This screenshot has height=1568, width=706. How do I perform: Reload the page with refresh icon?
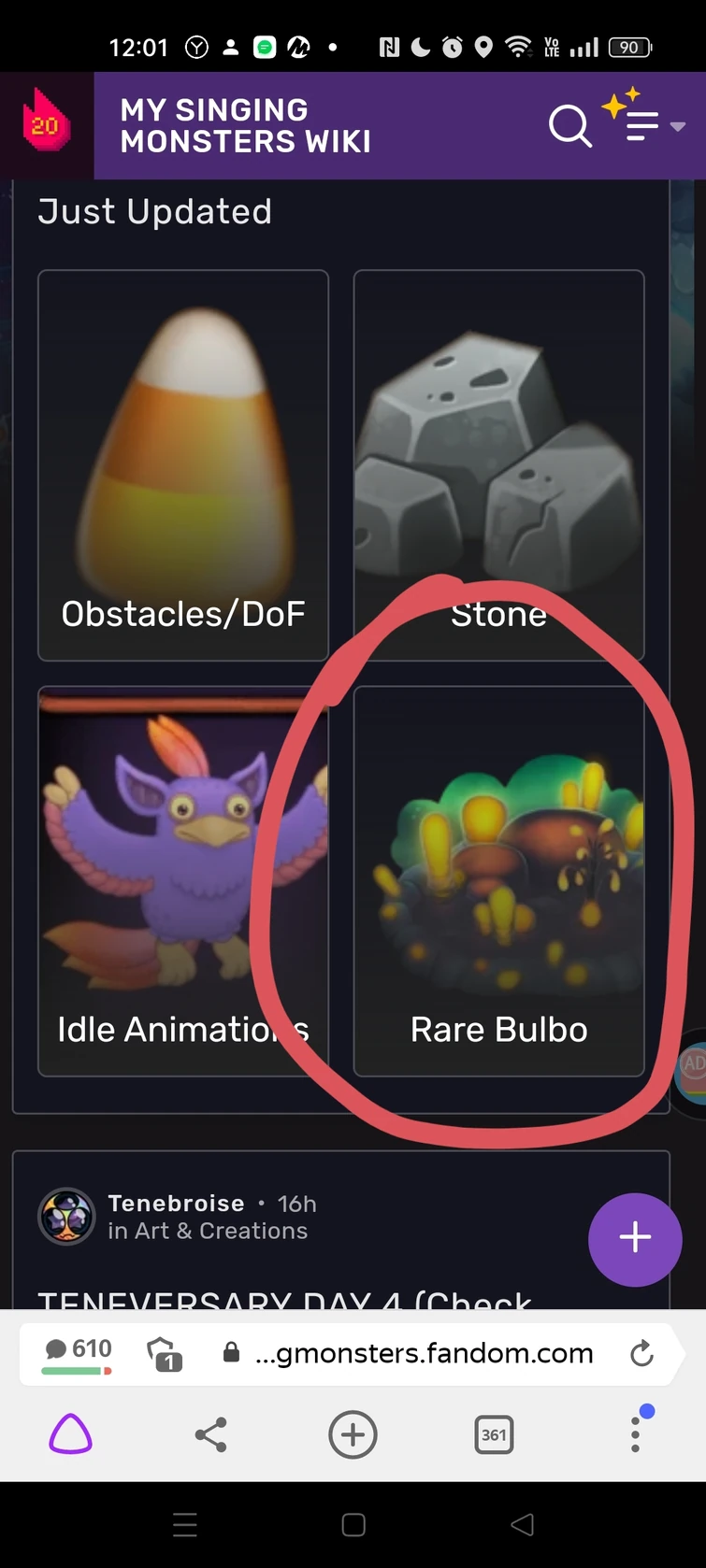[641, 1353]
